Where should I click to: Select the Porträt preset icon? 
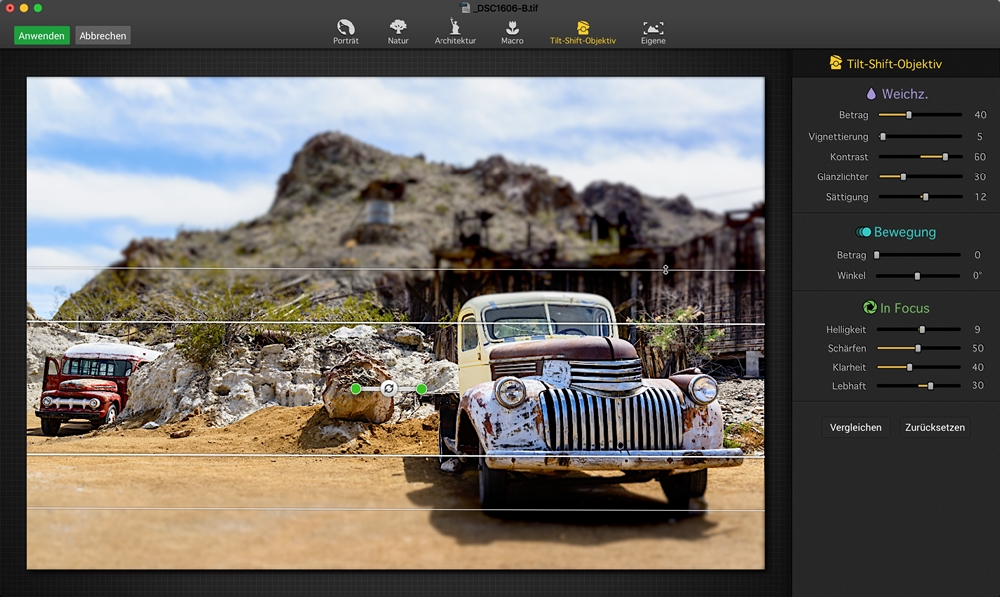click(x=345, y=27)
